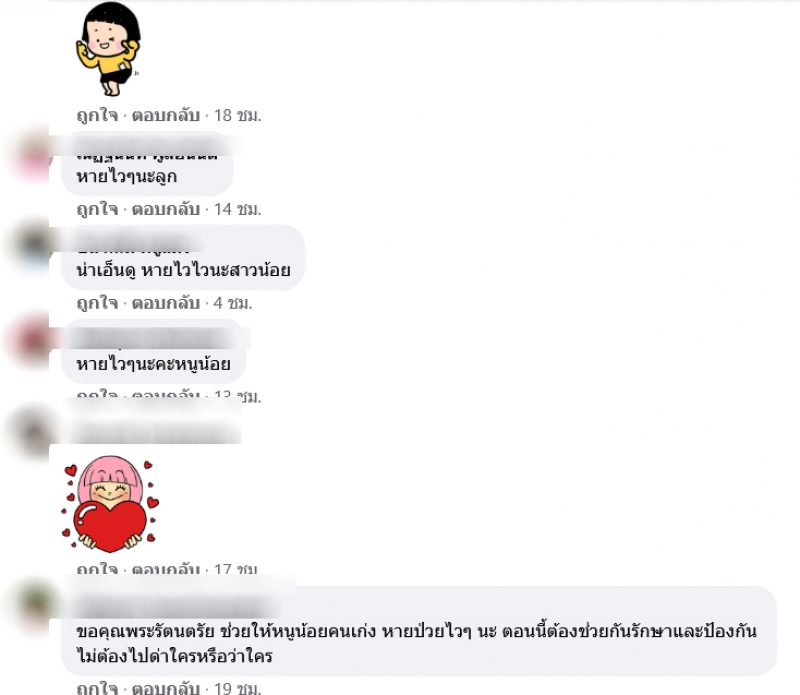
Task: Reply to the heart sticker comment 17 ชม.
Action: (x=165, y=568)
